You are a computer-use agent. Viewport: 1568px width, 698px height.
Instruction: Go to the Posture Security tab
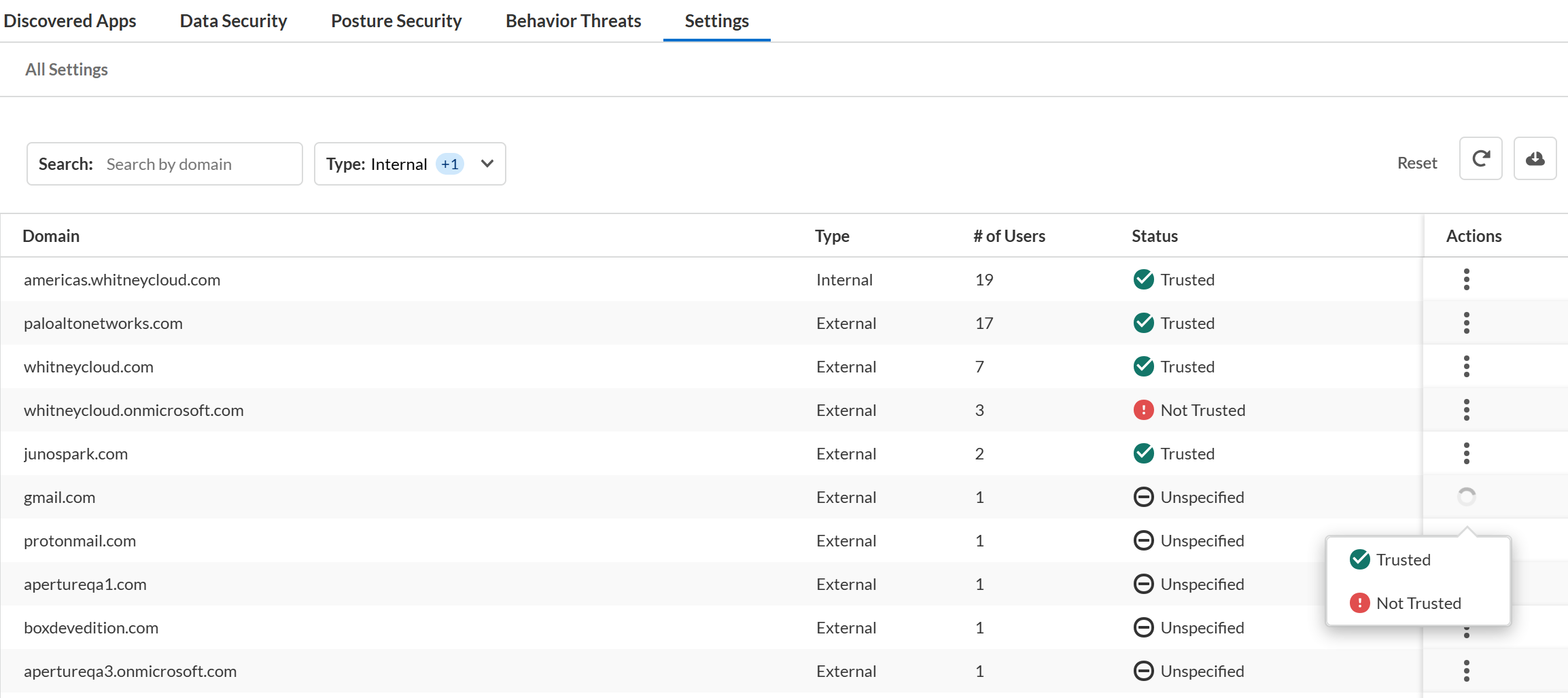396,21
